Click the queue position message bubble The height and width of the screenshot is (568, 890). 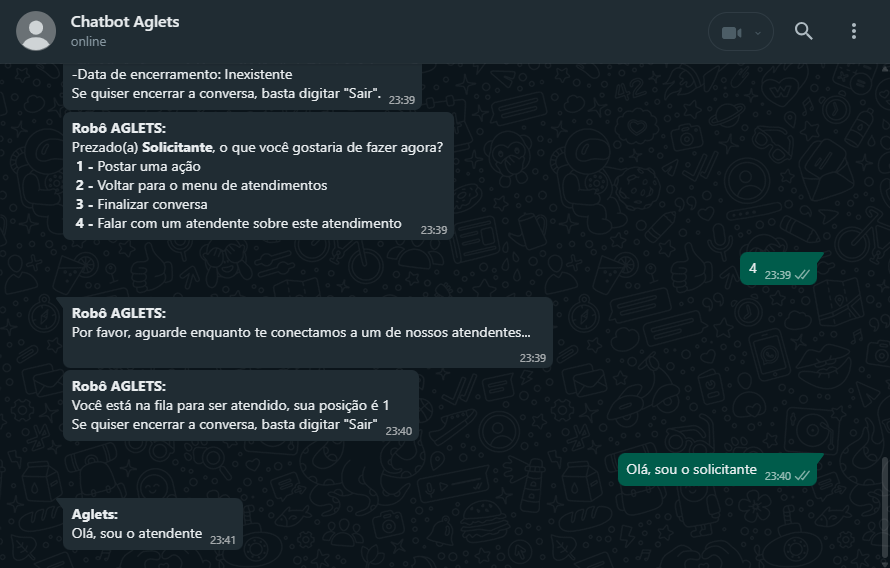(x=241, y=406)
